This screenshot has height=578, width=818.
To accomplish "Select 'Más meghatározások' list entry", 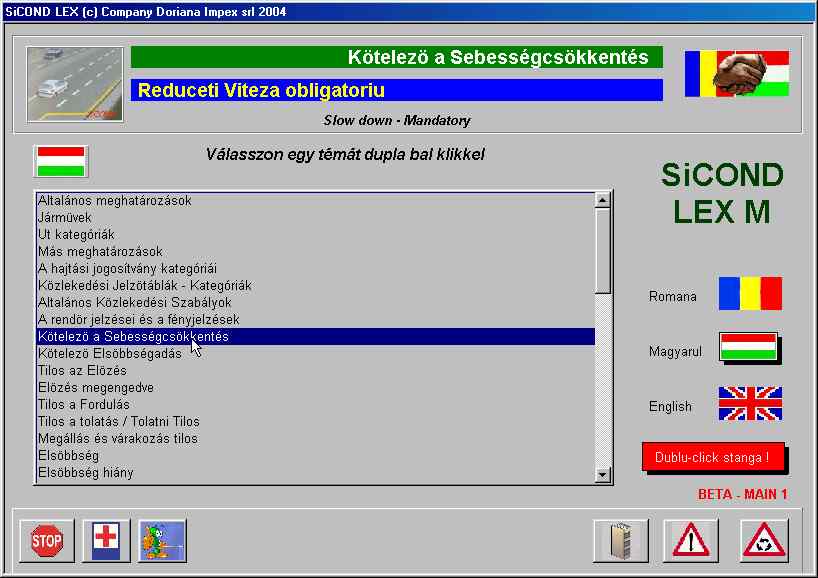I will coord(316,251).
